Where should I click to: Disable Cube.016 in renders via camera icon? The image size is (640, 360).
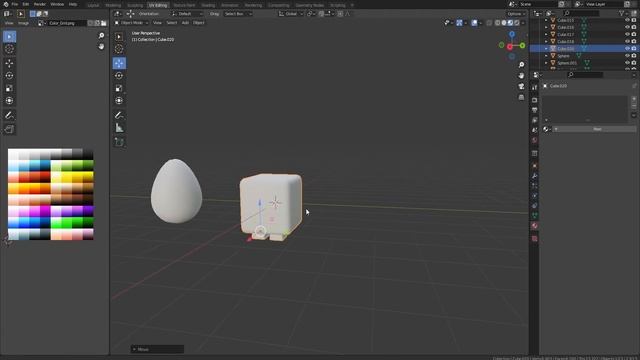coord(634,27)
